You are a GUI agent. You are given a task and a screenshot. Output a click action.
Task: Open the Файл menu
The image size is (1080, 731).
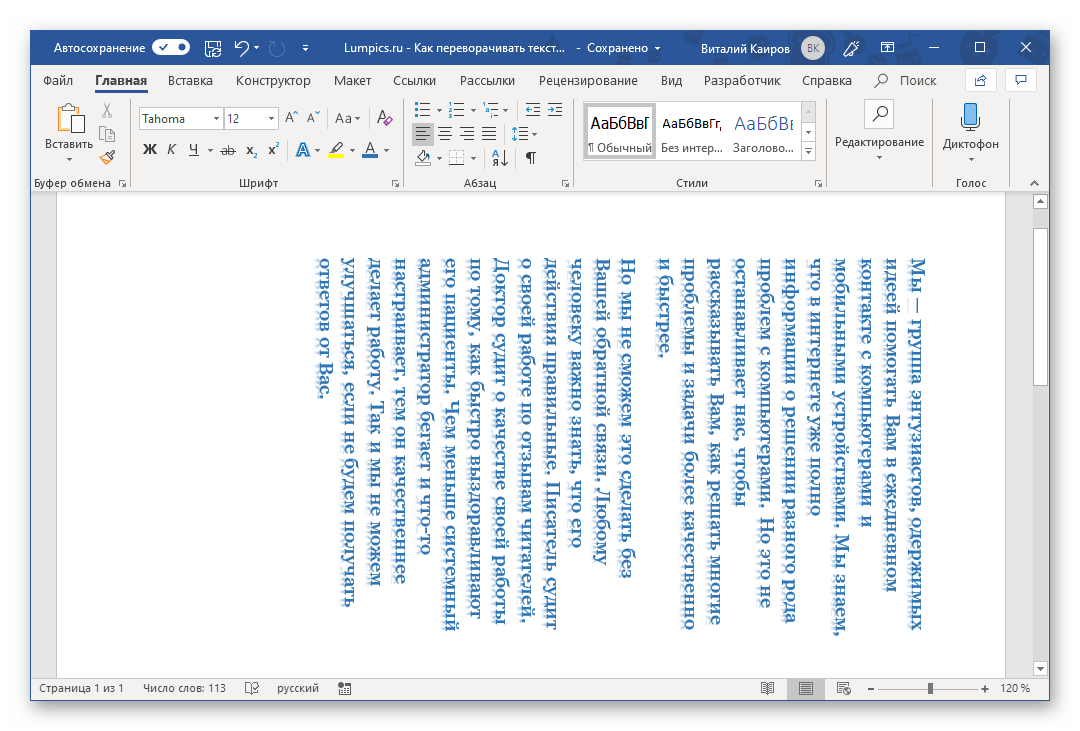[x=58, y=81]
